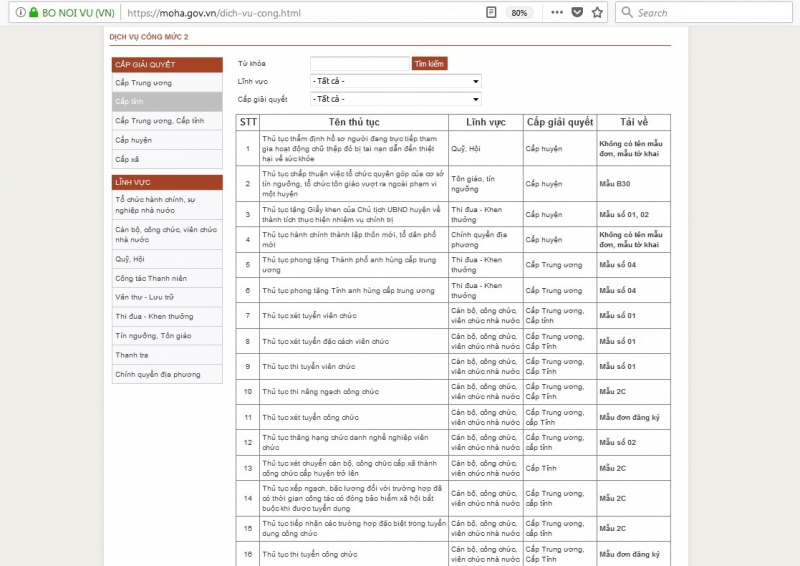Toggle reader view icon in address bar

click(x=491, y=13)
